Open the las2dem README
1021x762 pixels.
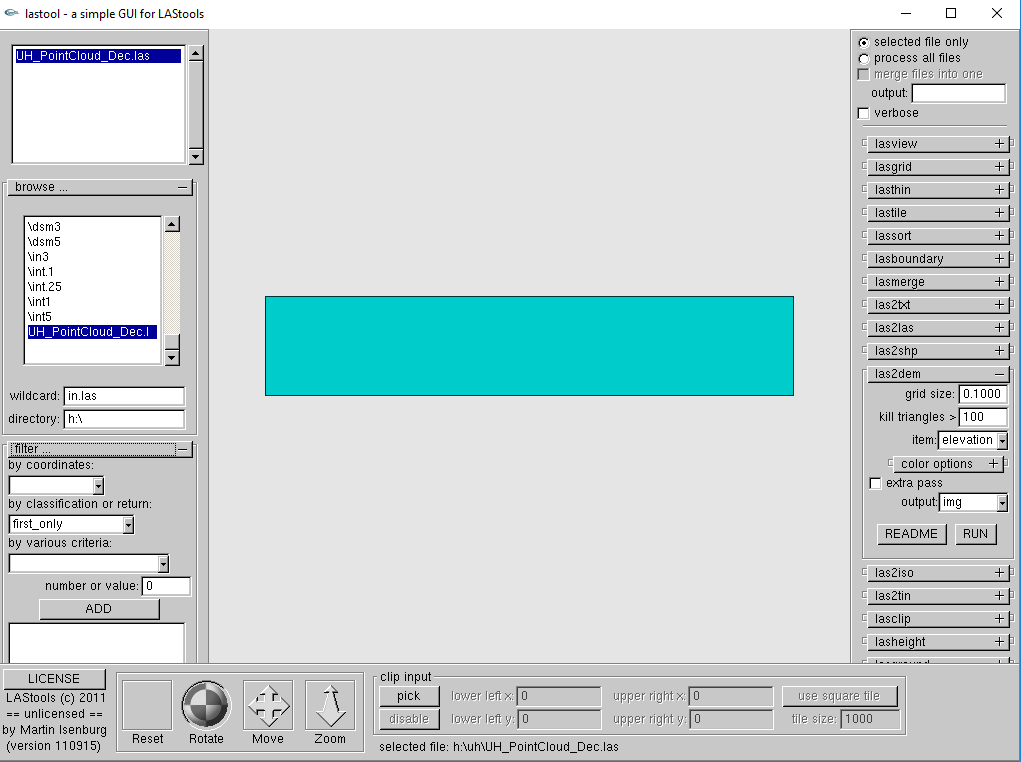pyautogui.click(x=911, y=534)
